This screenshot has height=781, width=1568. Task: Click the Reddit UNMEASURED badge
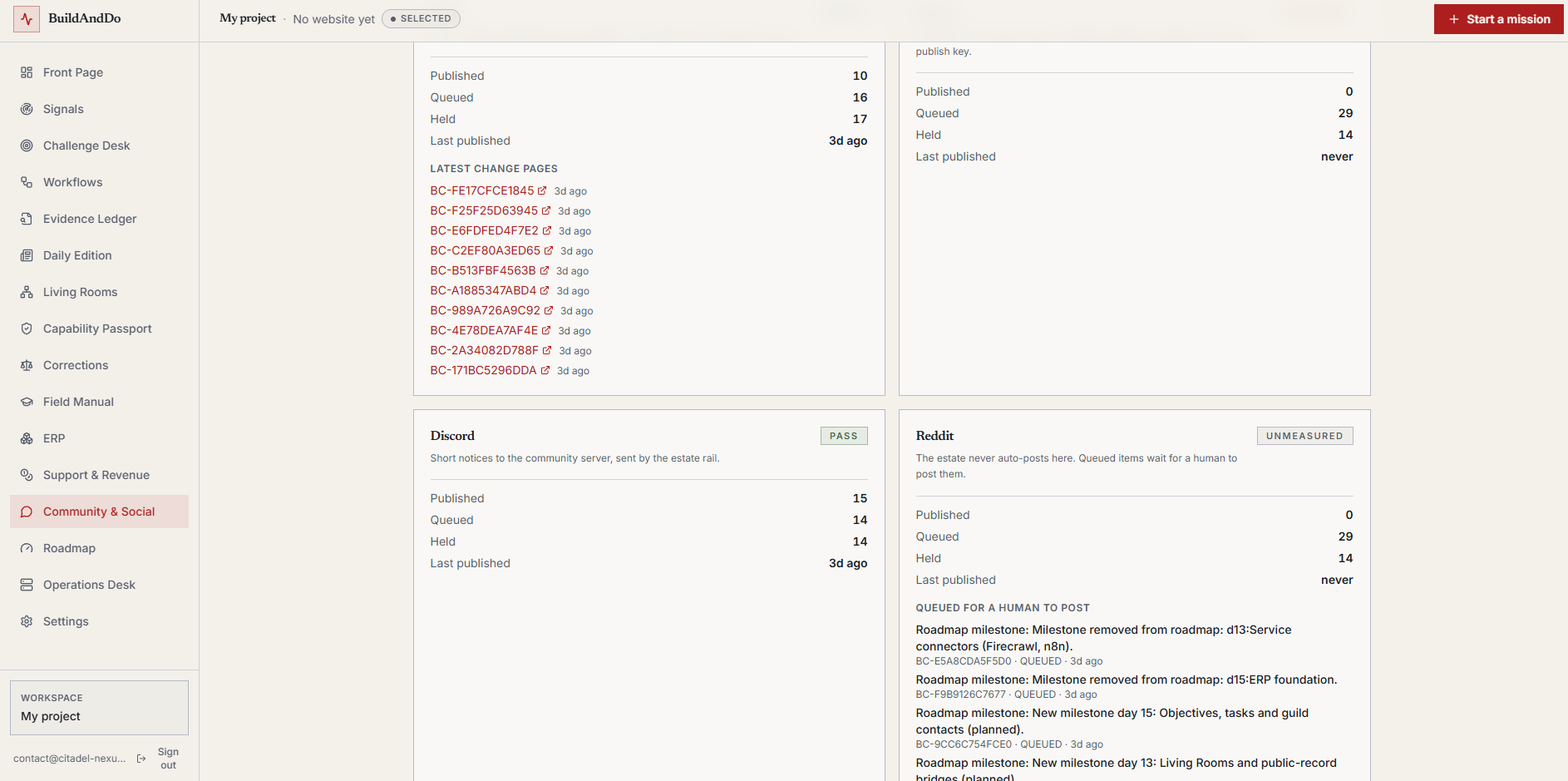pyautogui.click(x=1304, y=436)
